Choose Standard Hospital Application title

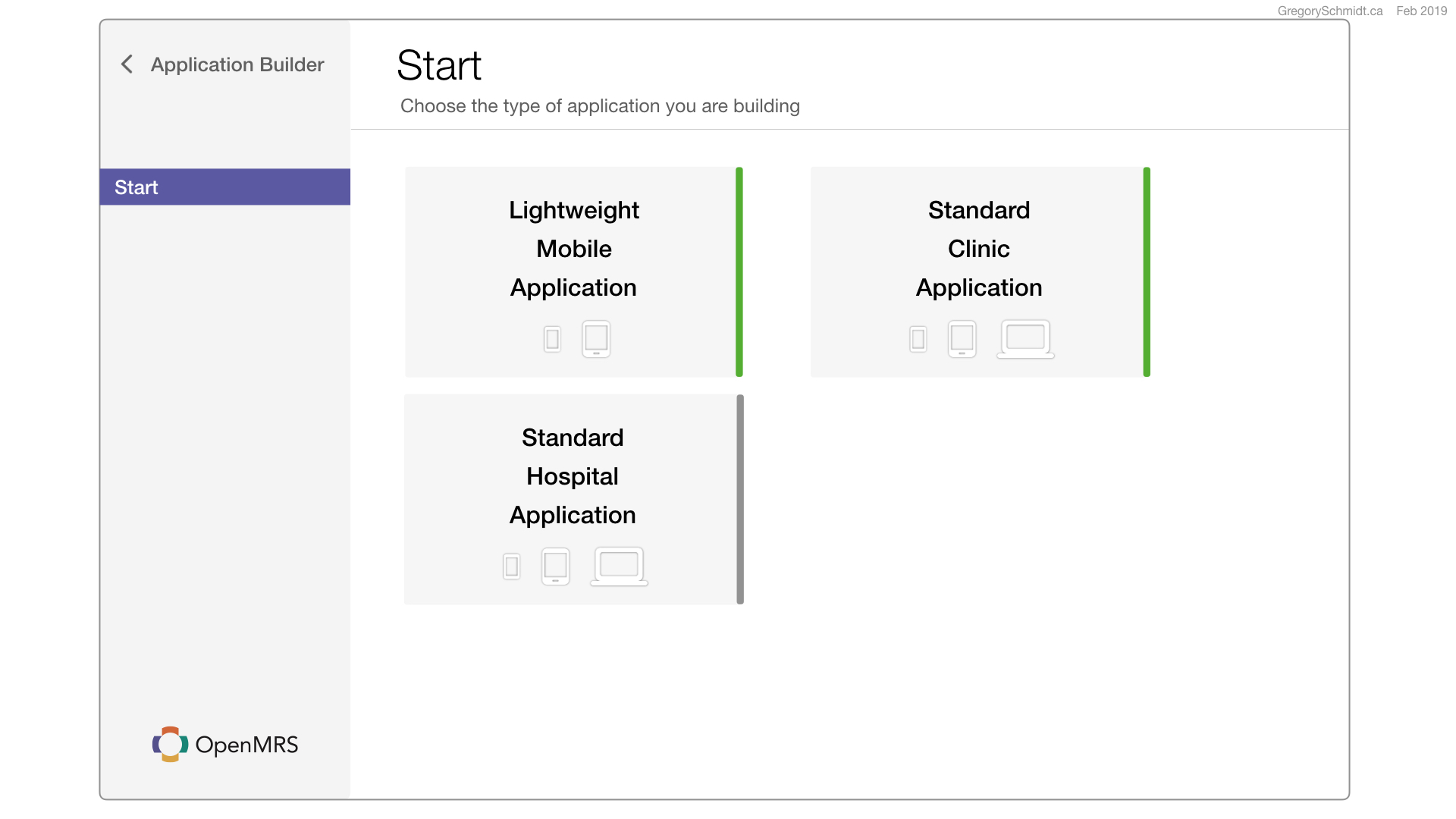click(x=573, y=476)
